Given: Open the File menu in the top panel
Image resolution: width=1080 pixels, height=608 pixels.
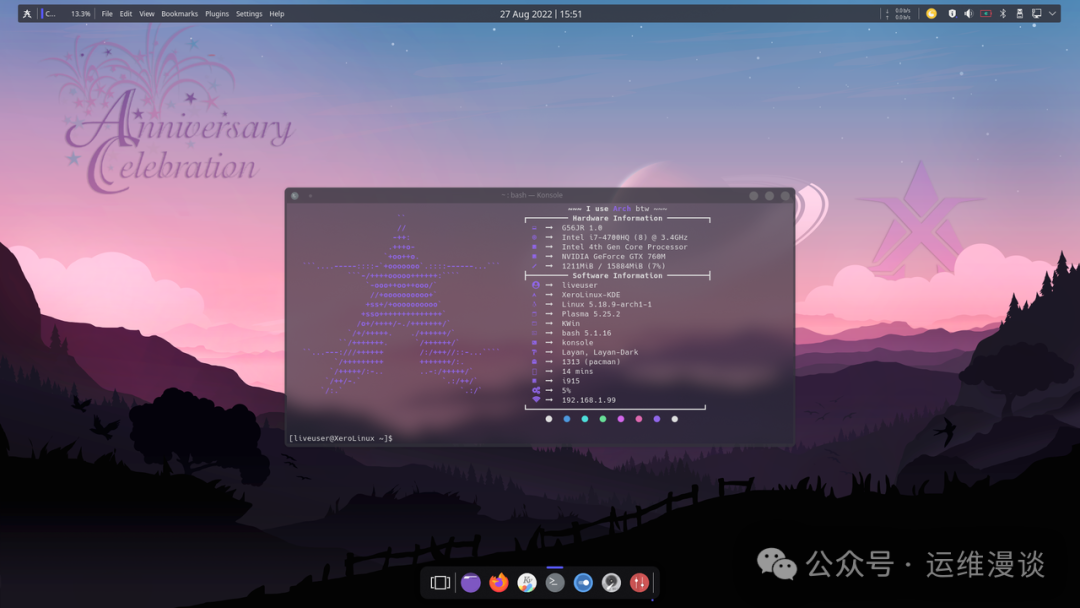Looking at the screenshot, I should [107, 13].
